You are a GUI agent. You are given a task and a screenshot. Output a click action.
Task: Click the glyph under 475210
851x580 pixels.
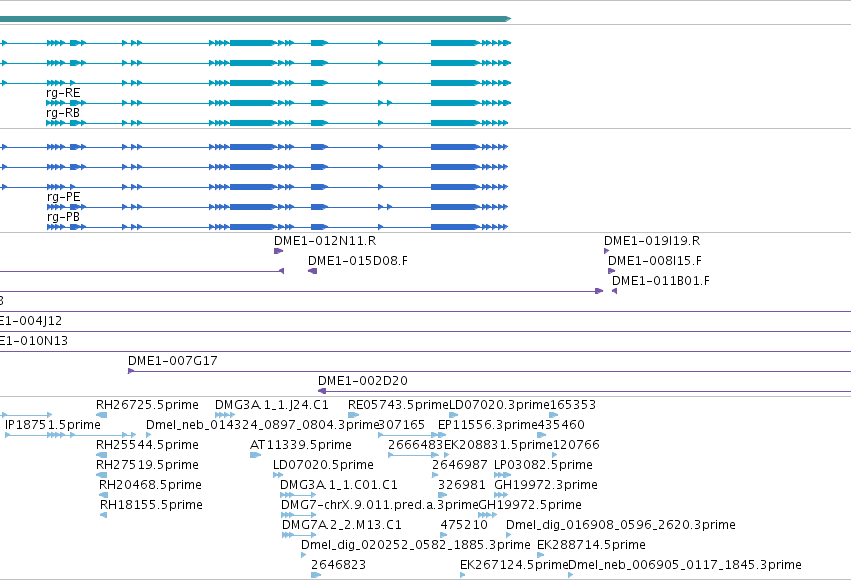point(443,535)
